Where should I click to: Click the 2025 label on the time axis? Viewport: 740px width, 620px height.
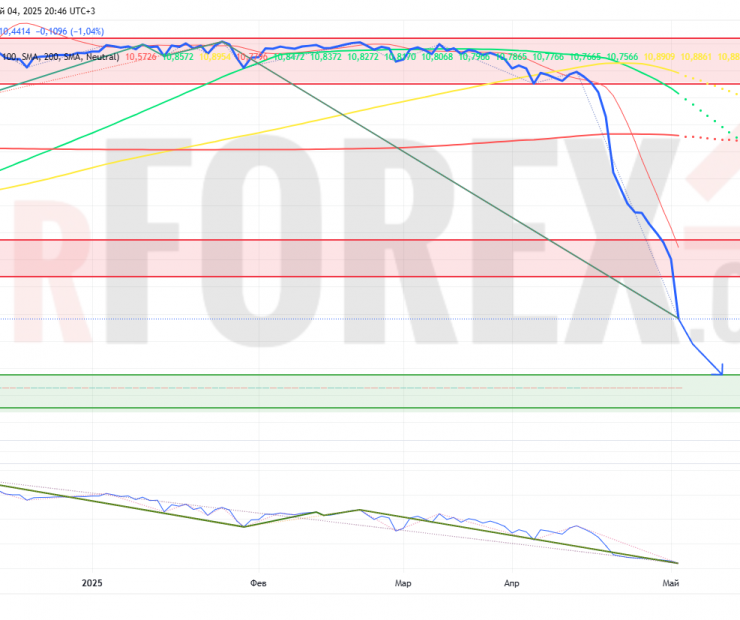pos(92,583)
